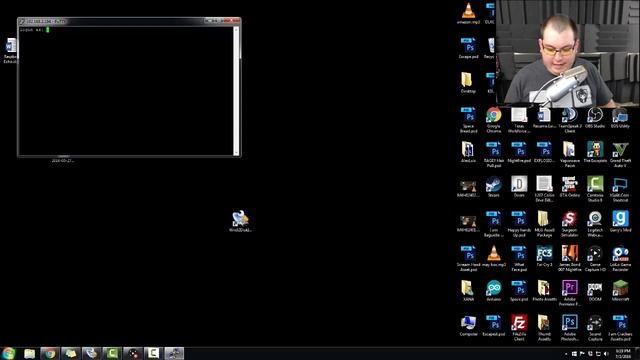This screenshot has width=640, height=360.
Task: Open Escaped.psd Photoshop file
Action: click(x=493, y=325)
